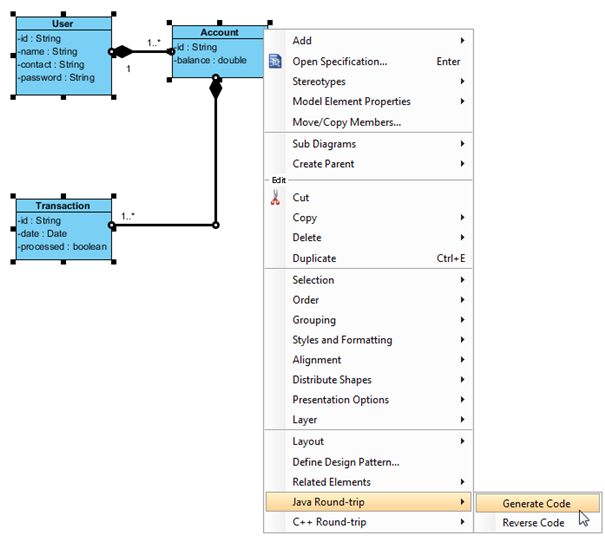This screenshot has height=540, width=605.
Task: Click the '1..*' multiplicity label near Transaction
Action: (x=128, y=216)
